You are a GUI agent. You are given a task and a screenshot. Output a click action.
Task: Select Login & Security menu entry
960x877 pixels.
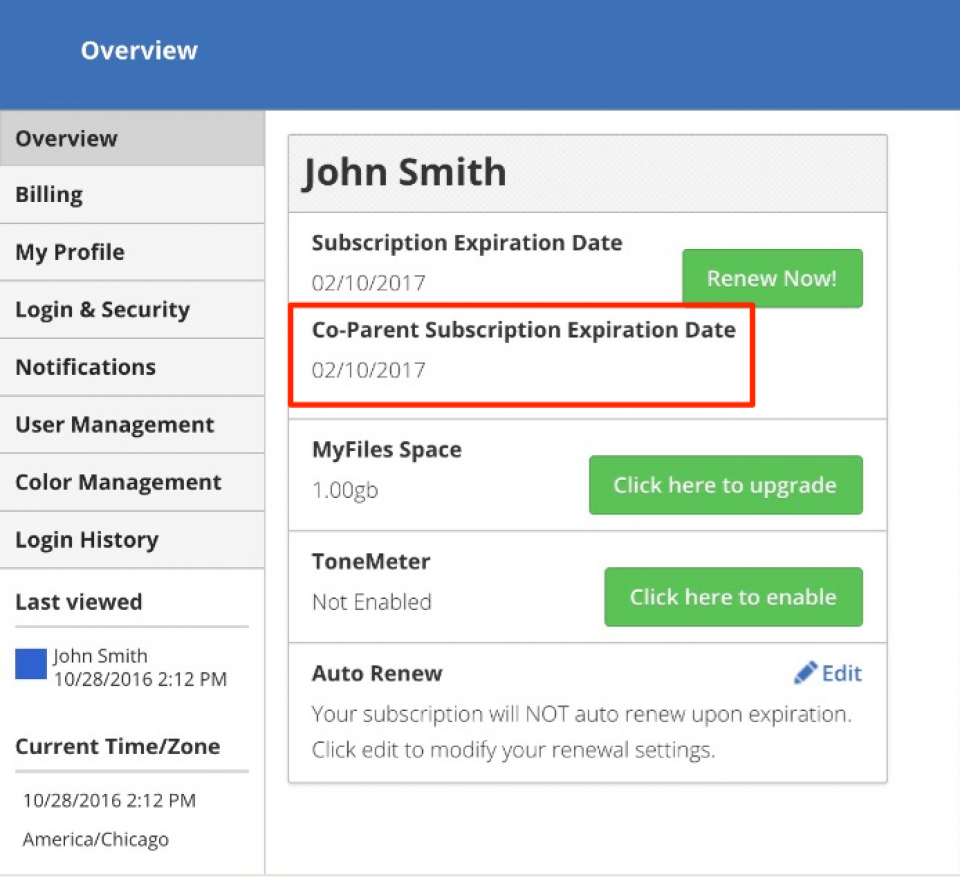pyautogui.click(x=132, y=310)
